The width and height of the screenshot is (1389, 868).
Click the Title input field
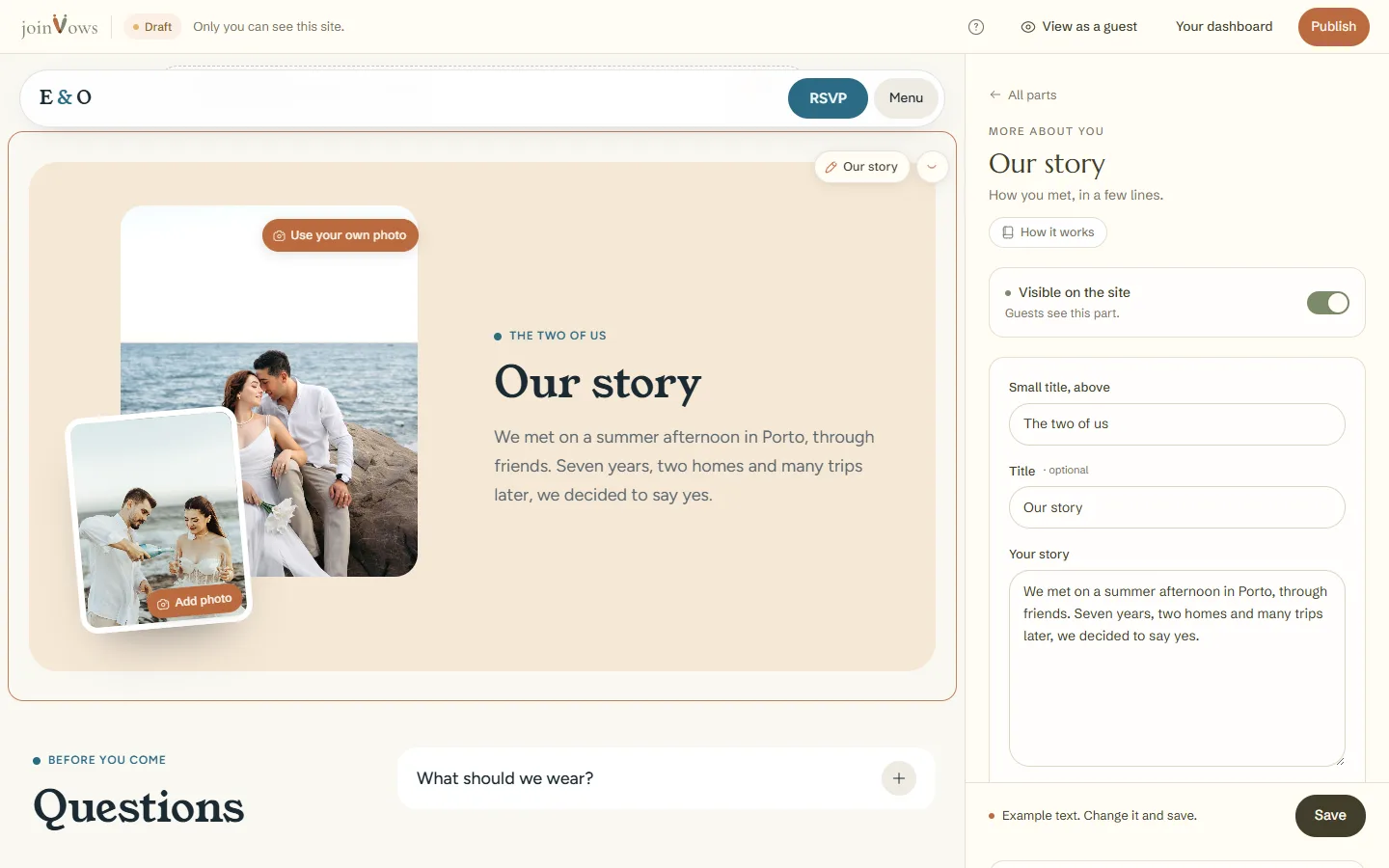(x=1177, y=507)
